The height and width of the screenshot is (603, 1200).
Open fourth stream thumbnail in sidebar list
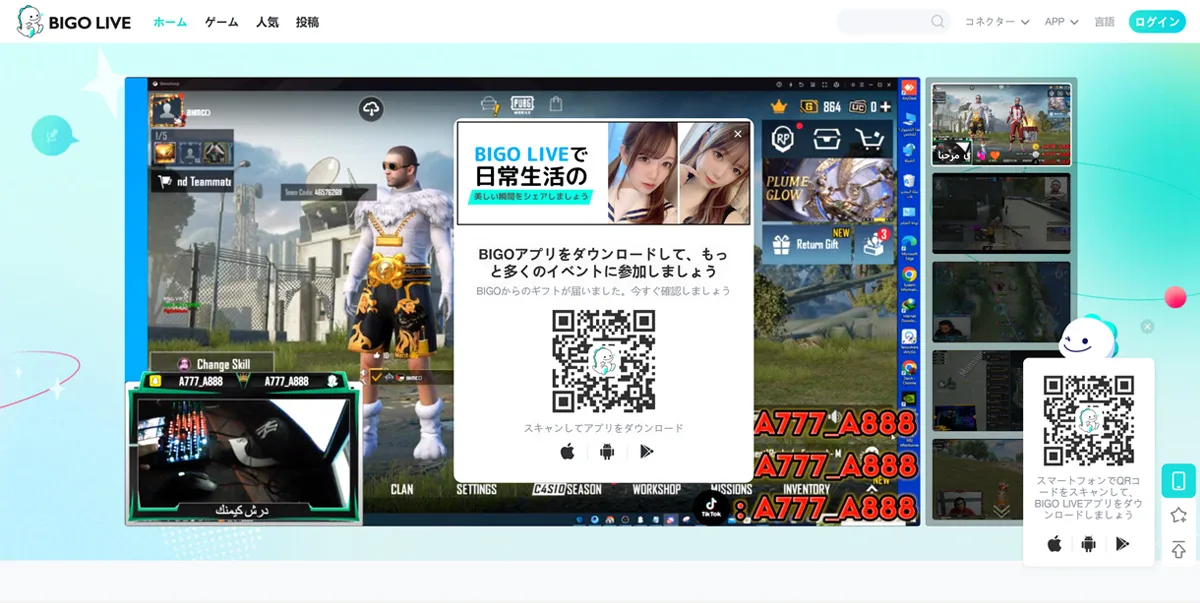[1001, 390]
